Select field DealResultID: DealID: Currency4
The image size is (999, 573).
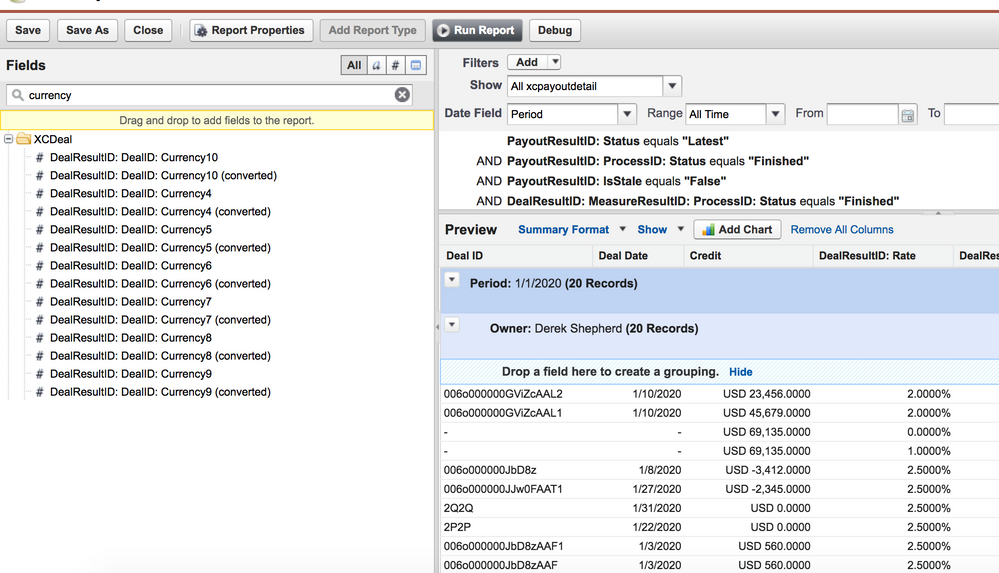pos(131,193)
